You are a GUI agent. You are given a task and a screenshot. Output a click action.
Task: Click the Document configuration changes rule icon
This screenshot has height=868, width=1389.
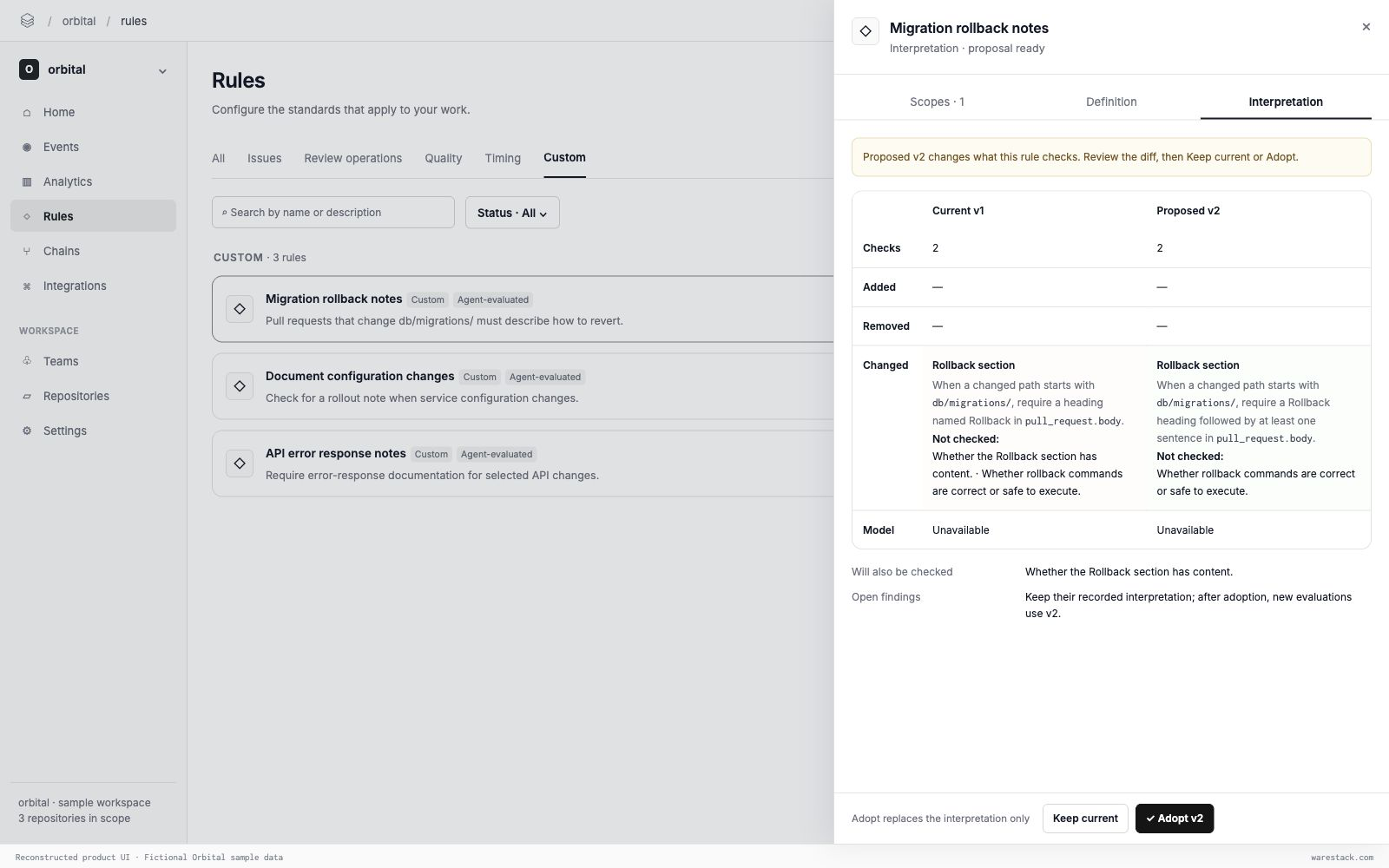(240, 386)
